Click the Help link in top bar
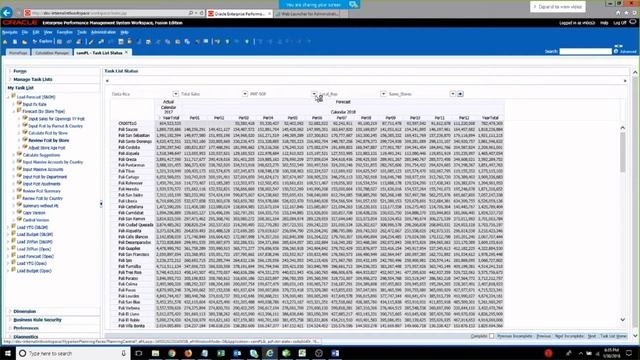The height and width of the screenshot is (360, 640). click(x=604, y=23)
